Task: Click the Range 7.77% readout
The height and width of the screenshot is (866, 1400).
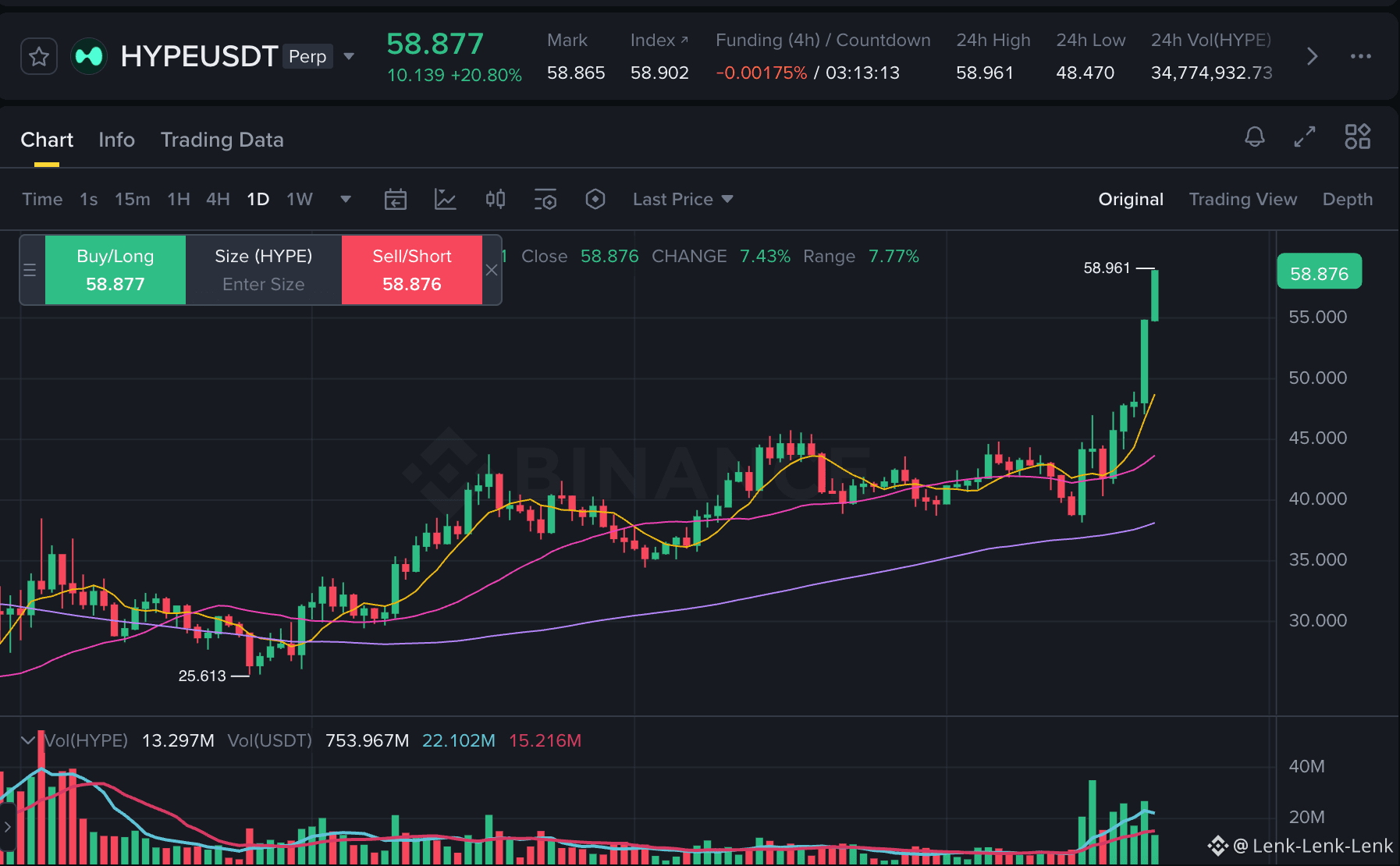Action: click(x=862, y=256)
